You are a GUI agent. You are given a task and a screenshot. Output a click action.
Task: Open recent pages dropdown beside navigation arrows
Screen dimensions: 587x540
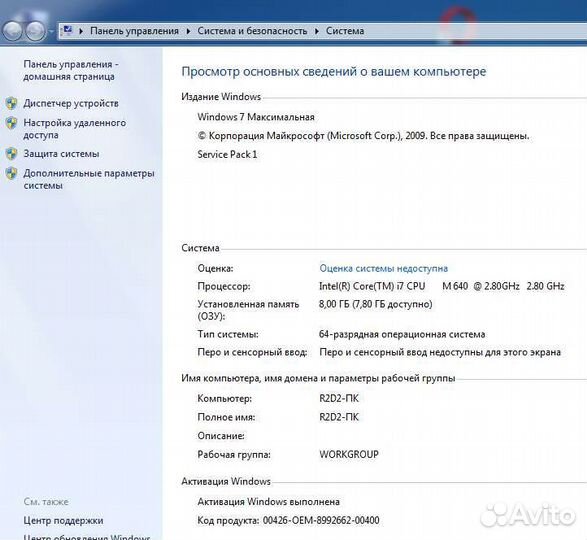[x=52, y=31]
